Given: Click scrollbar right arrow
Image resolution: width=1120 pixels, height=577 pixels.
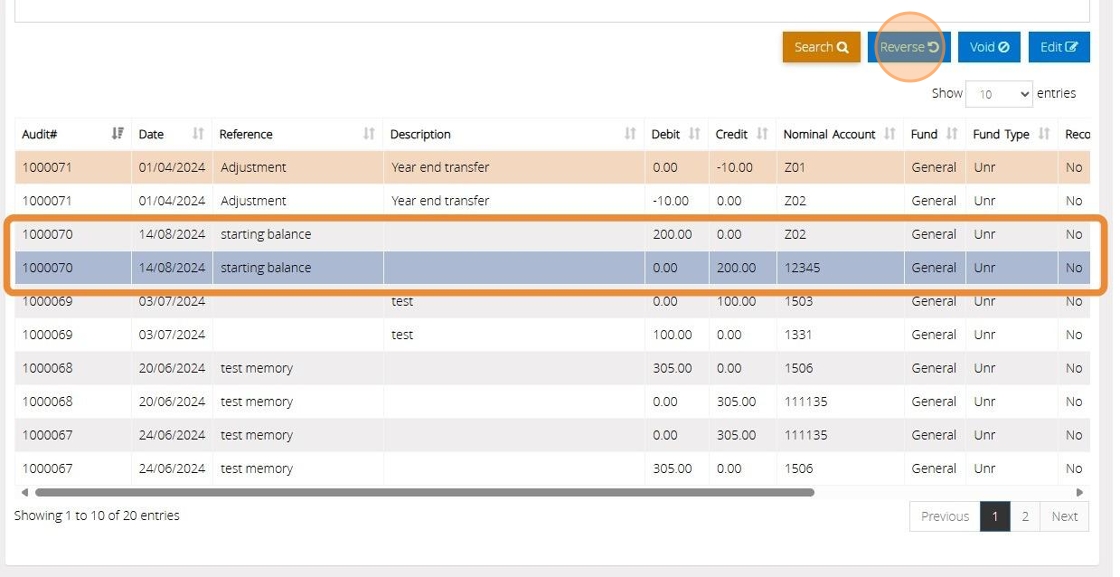Looking at the screenshot, I should click(1080, 492).
